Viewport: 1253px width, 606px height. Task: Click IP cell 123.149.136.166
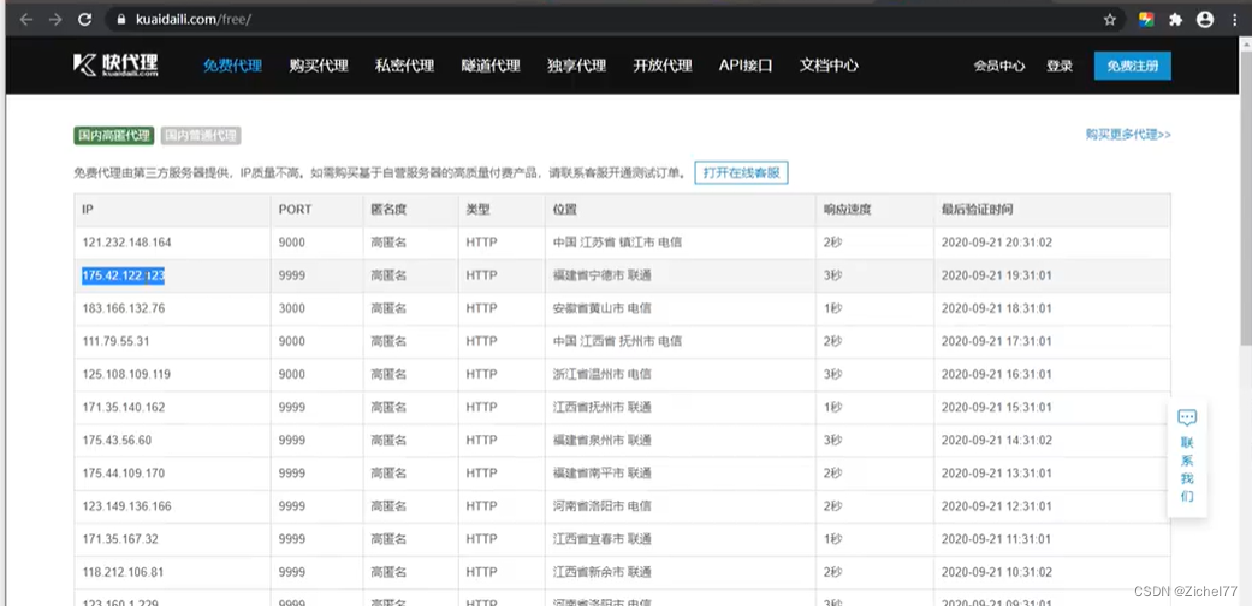127,507
